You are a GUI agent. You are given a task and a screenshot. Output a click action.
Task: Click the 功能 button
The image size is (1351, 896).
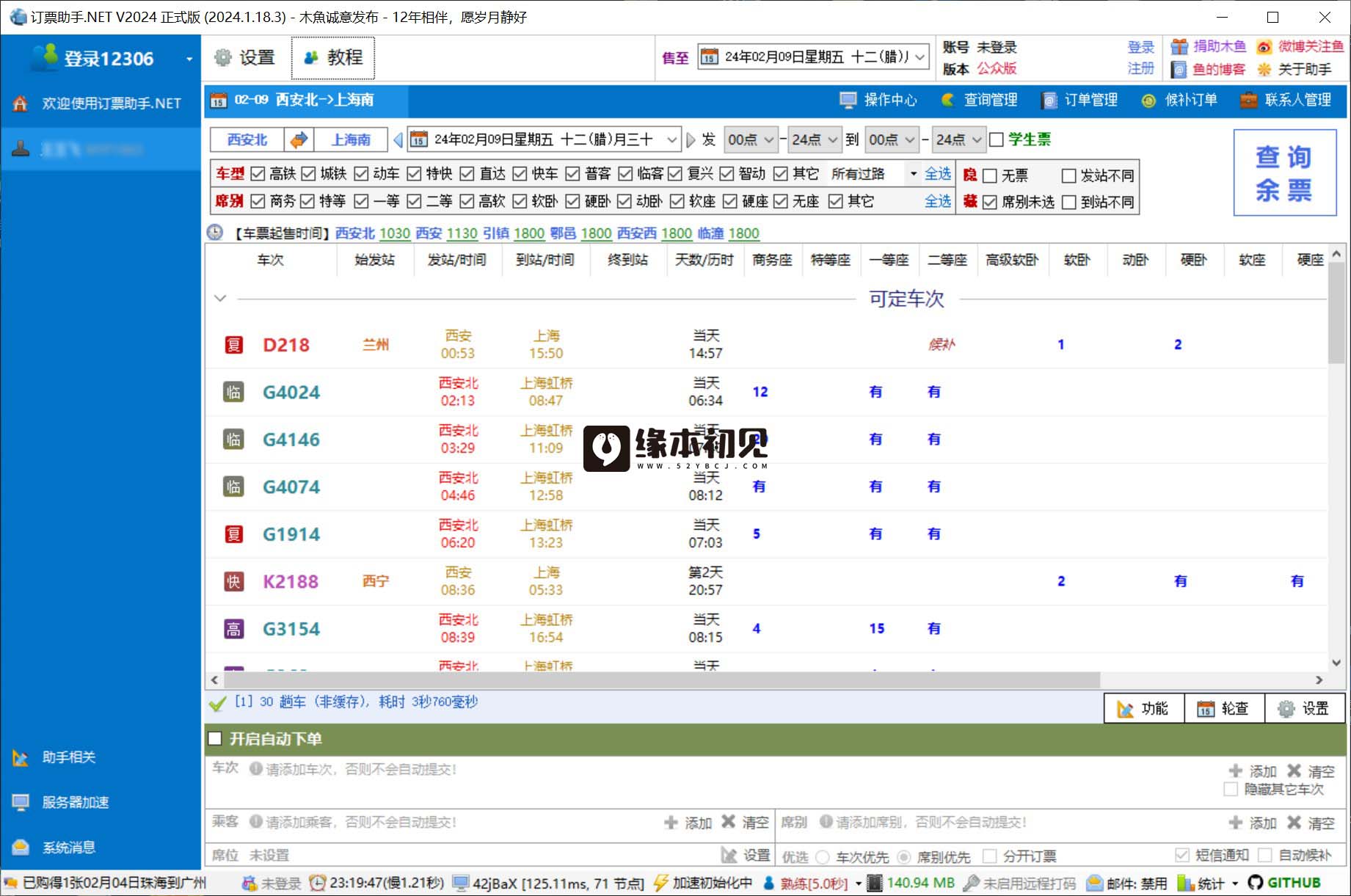point(1143,708)
